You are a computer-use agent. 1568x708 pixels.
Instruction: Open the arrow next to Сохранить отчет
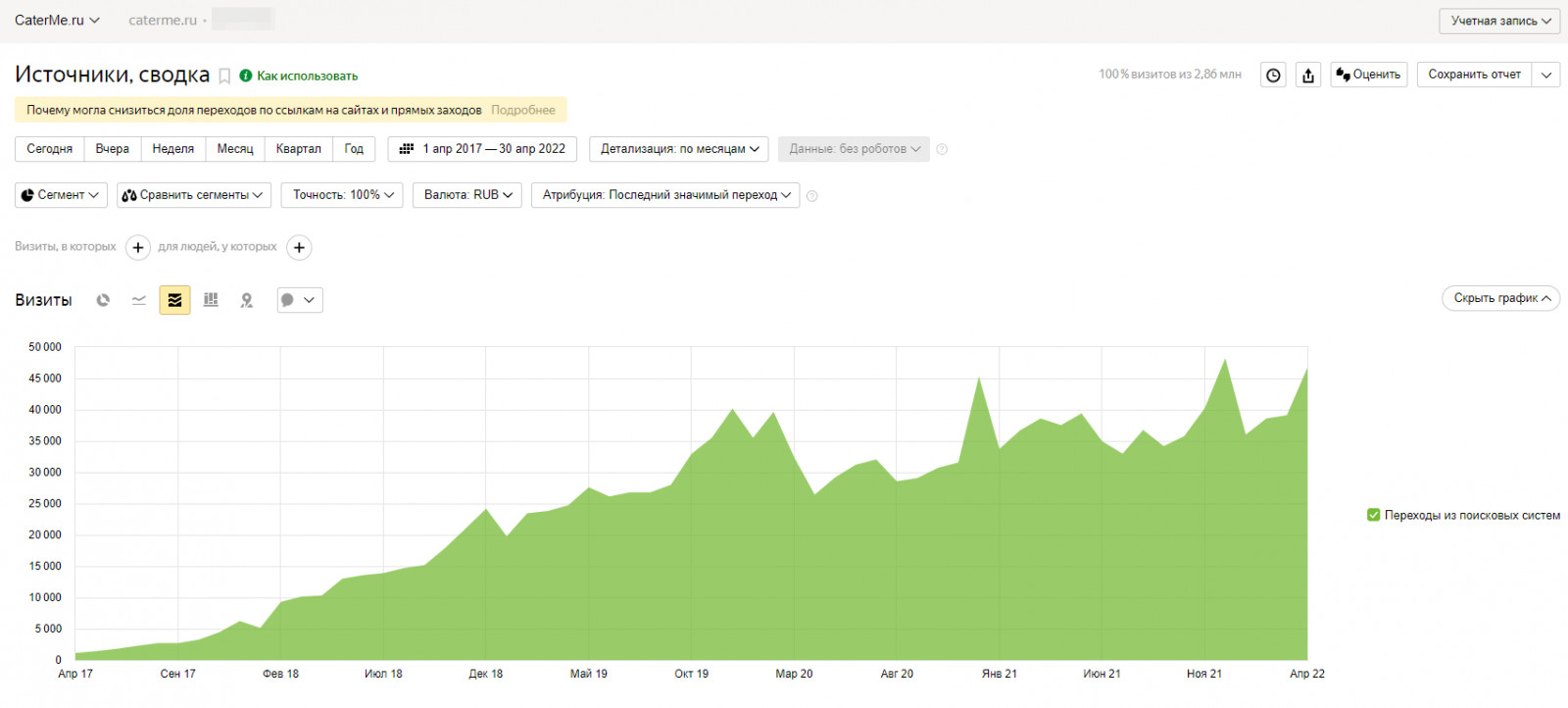(x=1546, y=75)
